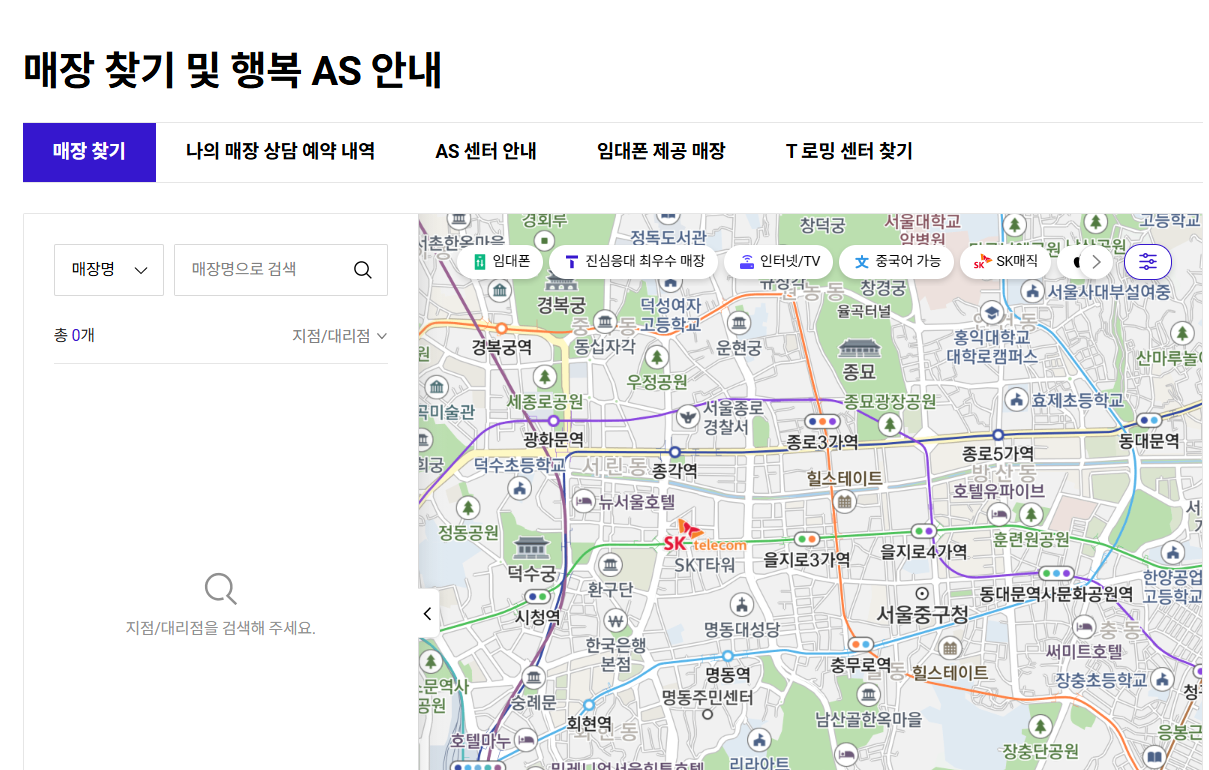Click the 운현궁 landmark icon on the map
The width and height of the screenshot is (1209, 770).
[x=739, y=323]
